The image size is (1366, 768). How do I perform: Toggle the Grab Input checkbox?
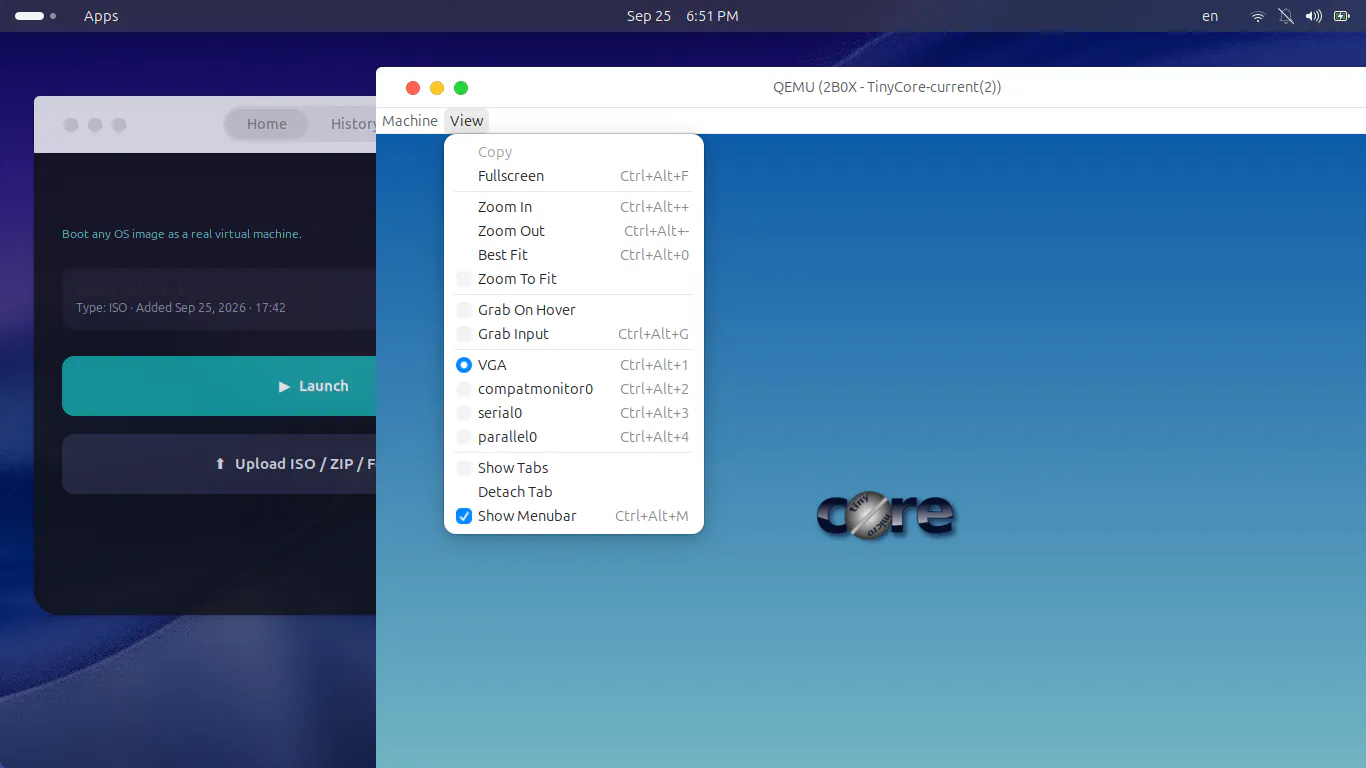click(x=464, y=334)
